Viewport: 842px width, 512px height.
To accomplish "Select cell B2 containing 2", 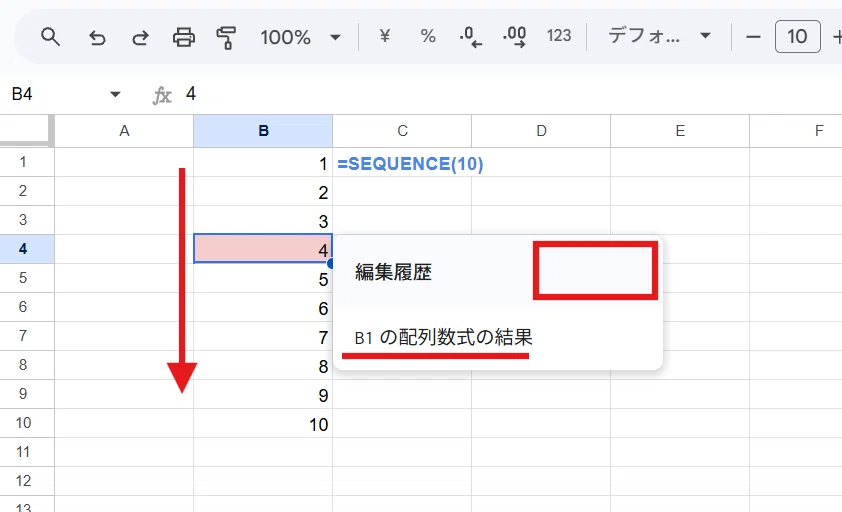I will pos(263,191).
